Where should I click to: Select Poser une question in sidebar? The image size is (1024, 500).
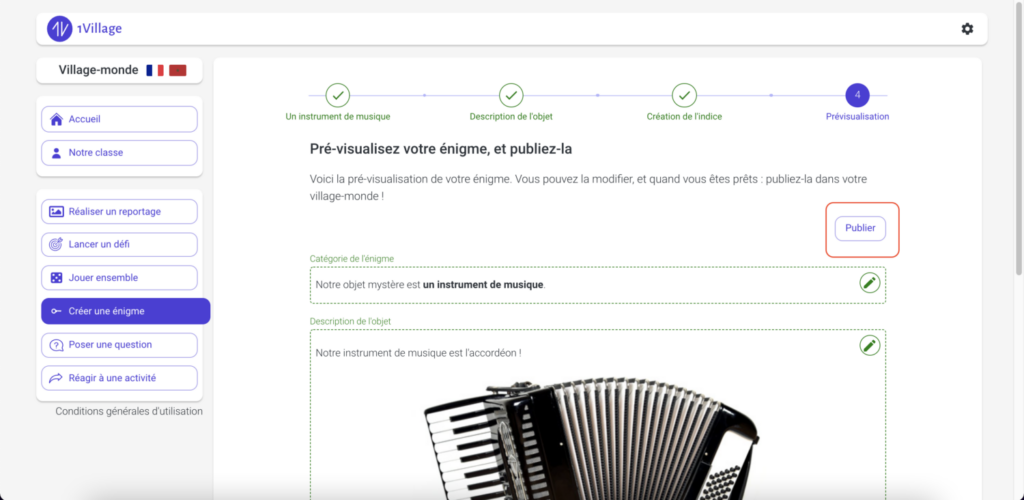coord(119,345)
